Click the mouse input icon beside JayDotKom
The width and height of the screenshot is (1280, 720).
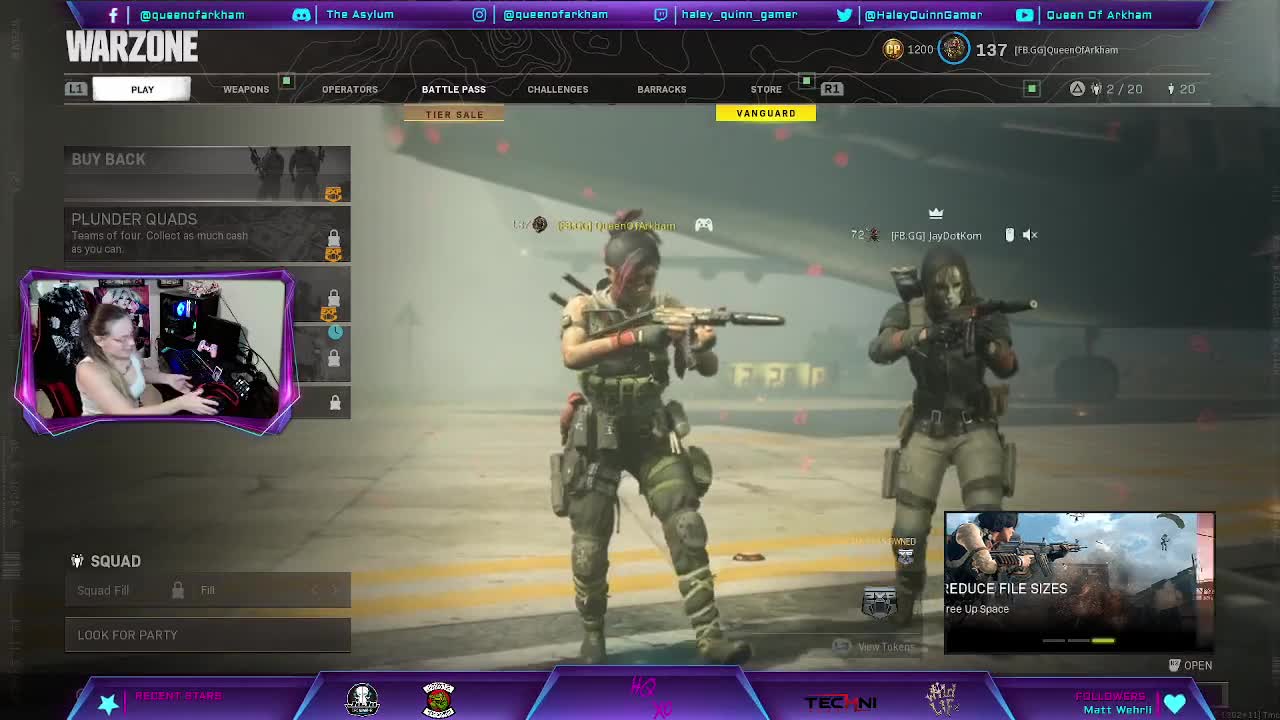tap(1010, 235)
